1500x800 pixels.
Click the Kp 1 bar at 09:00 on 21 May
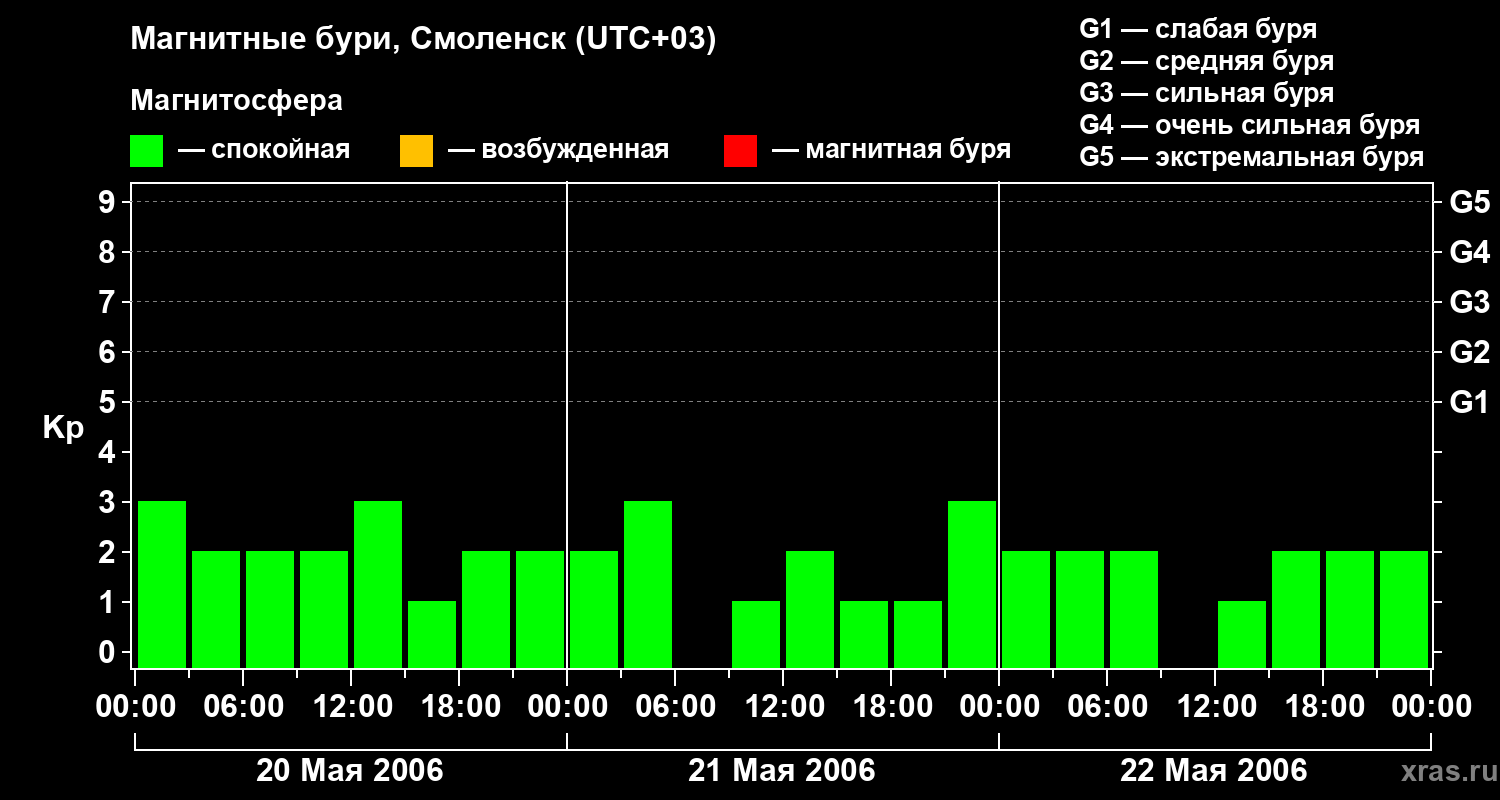coord(756,634)
